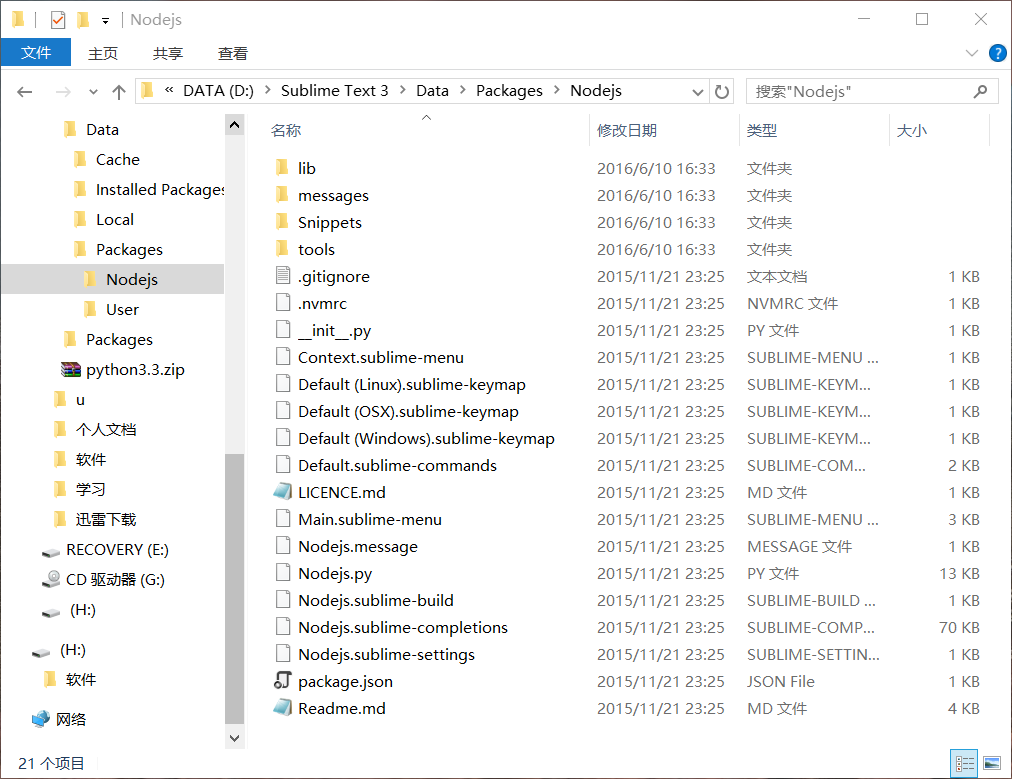The image size is (1012, 779).
Task: Select the User folder in the tree
Action: point(122,310)
